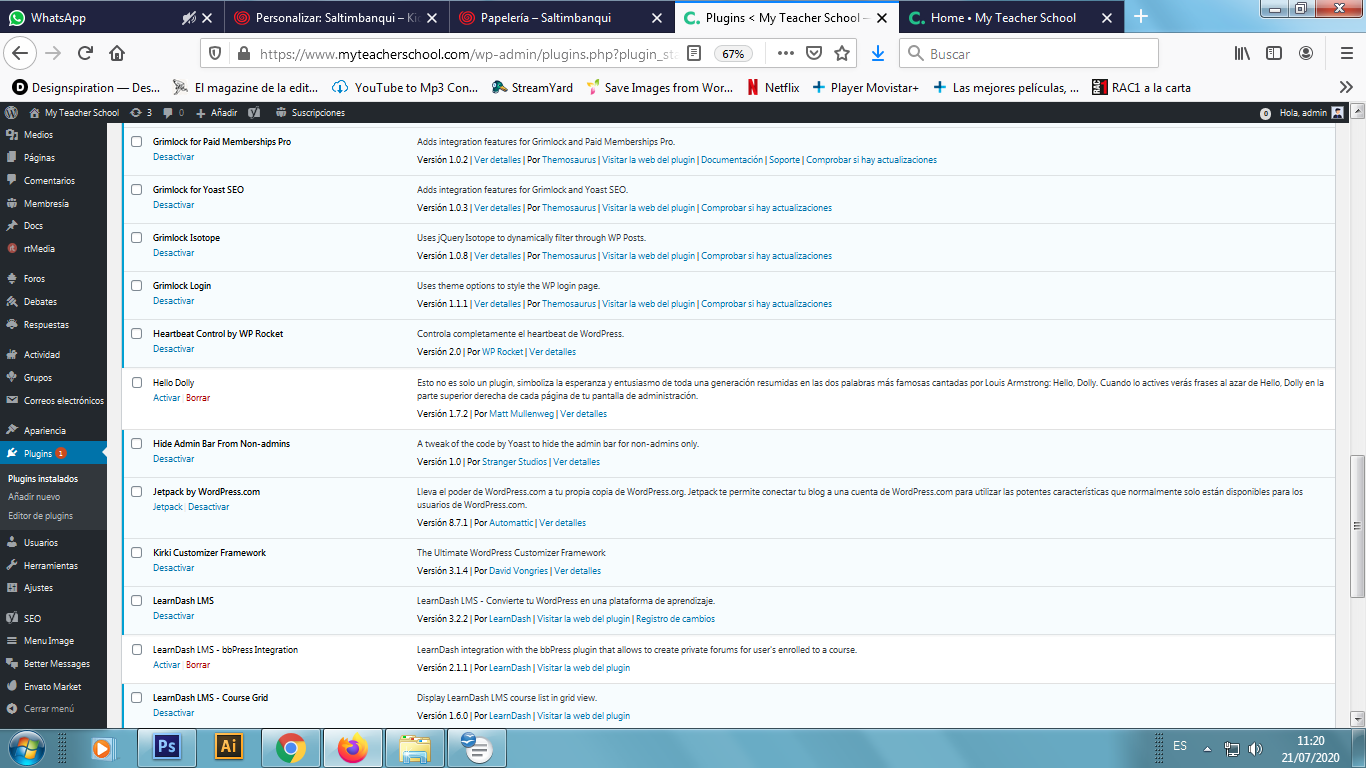Bookmark this page with the star icon
The height and width of the screenshot is (768, 1366).
pos(842,53)
